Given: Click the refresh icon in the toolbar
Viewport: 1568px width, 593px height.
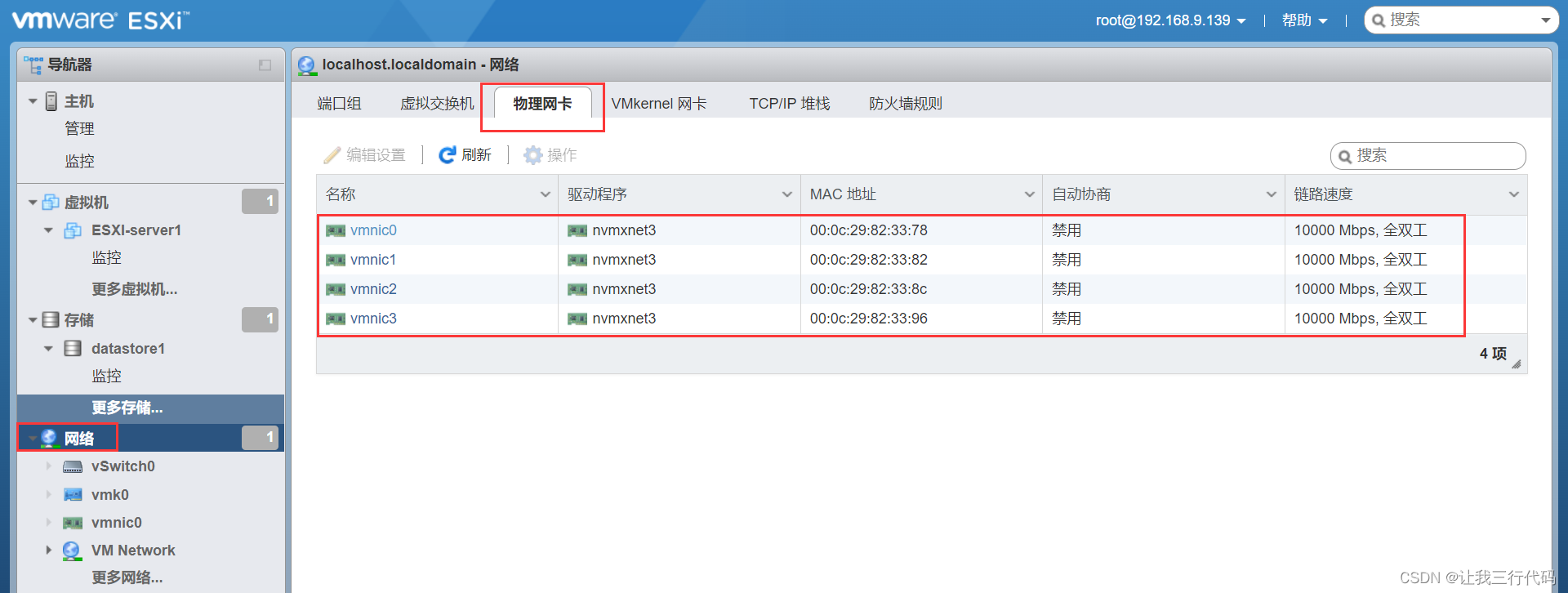Looking at the screenshot, I should tap(447, 155).
